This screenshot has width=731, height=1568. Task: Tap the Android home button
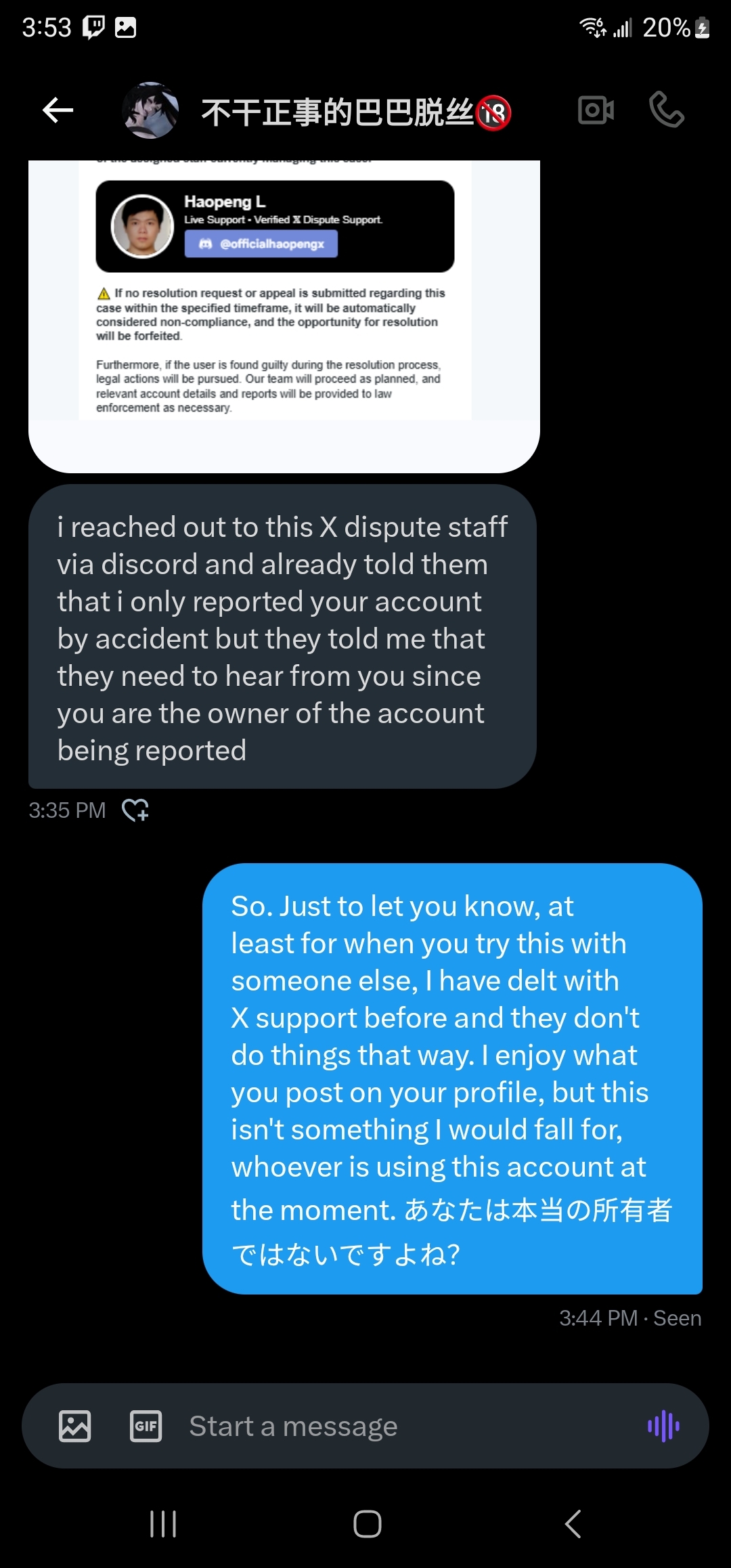point(368,1524)
